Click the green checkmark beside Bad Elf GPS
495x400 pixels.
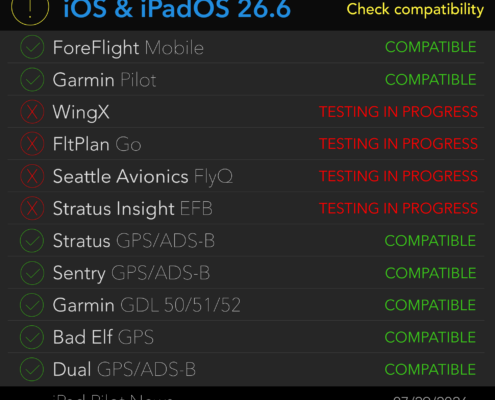tap(32, 337)
